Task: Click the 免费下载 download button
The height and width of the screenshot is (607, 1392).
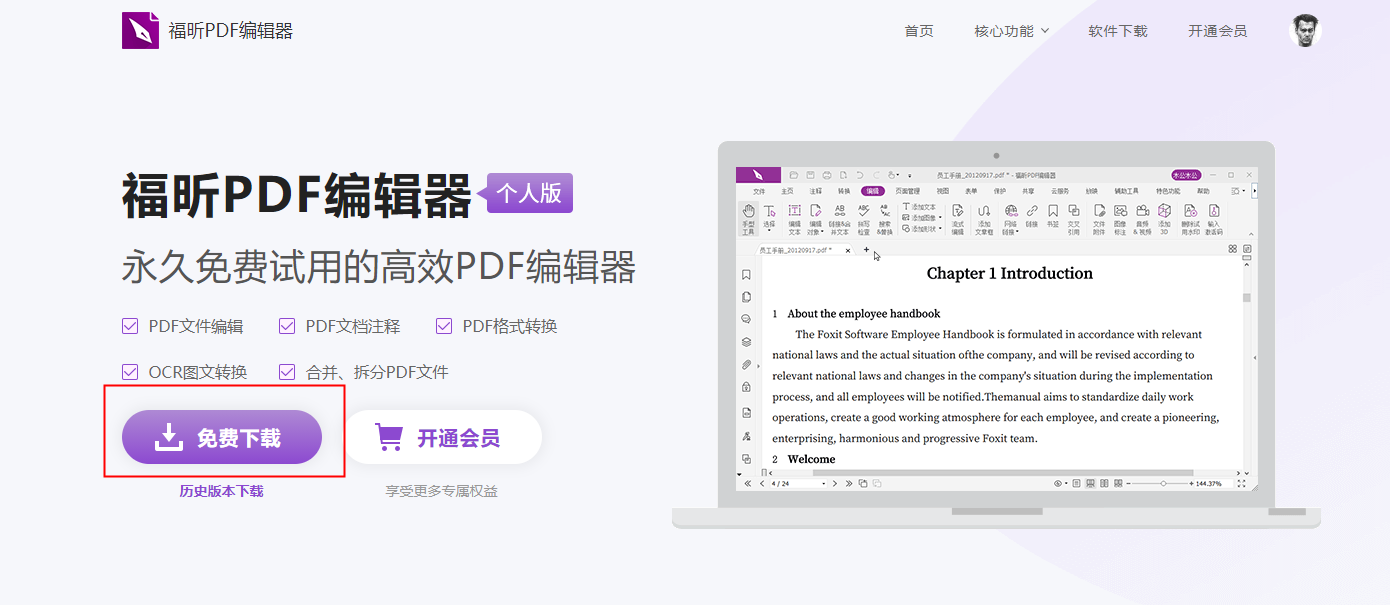Action: (221, 437)
